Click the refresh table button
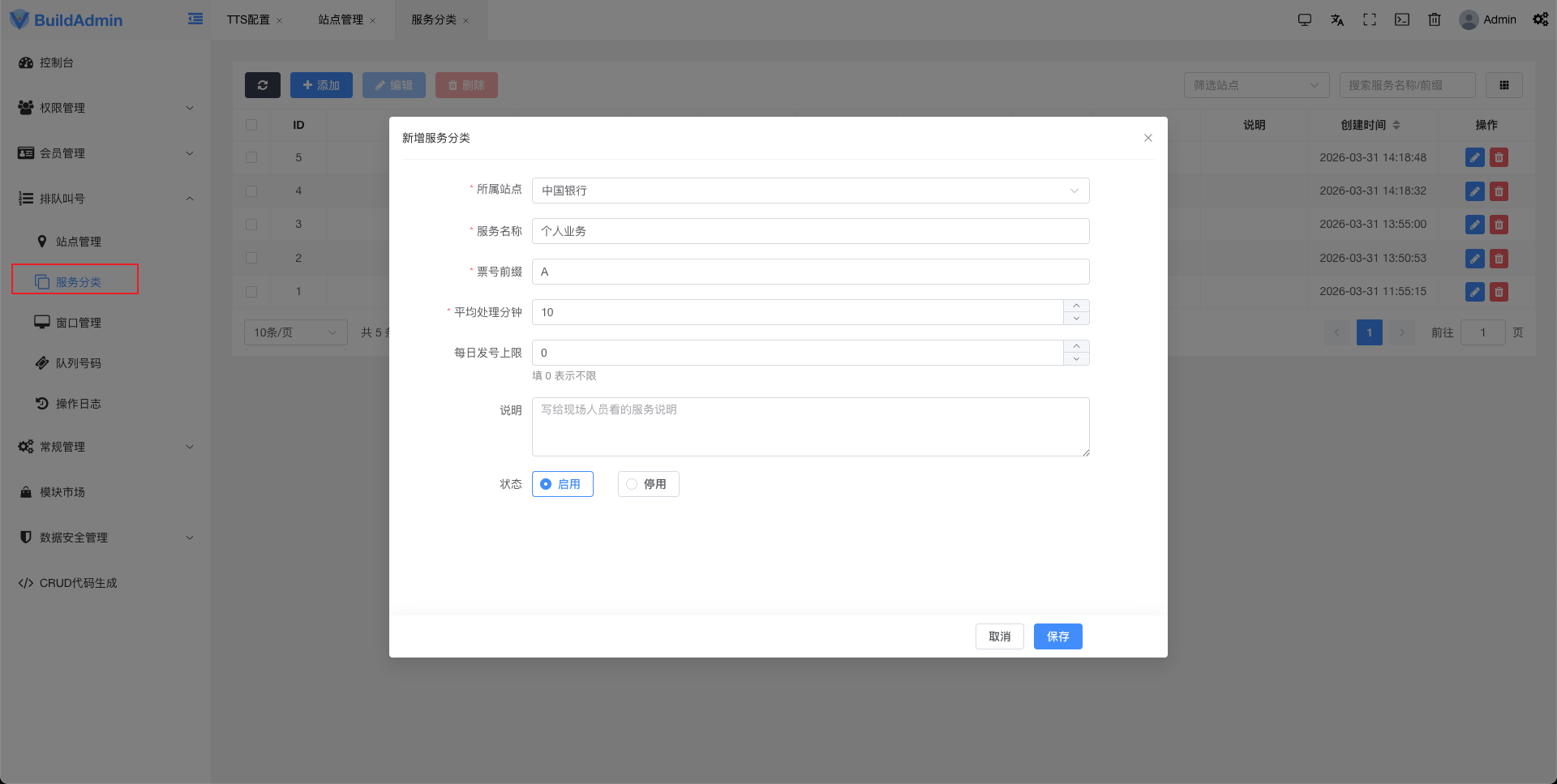Image resolution: width=1557 pixels, height=784 pixels. click(263, 85)
